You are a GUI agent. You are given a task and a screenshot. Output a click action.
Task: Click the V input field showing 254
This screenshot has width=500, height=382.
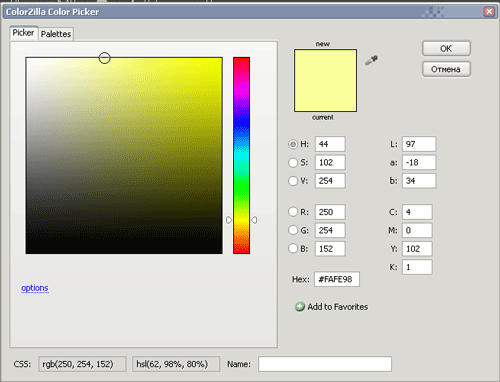[330, 181]
